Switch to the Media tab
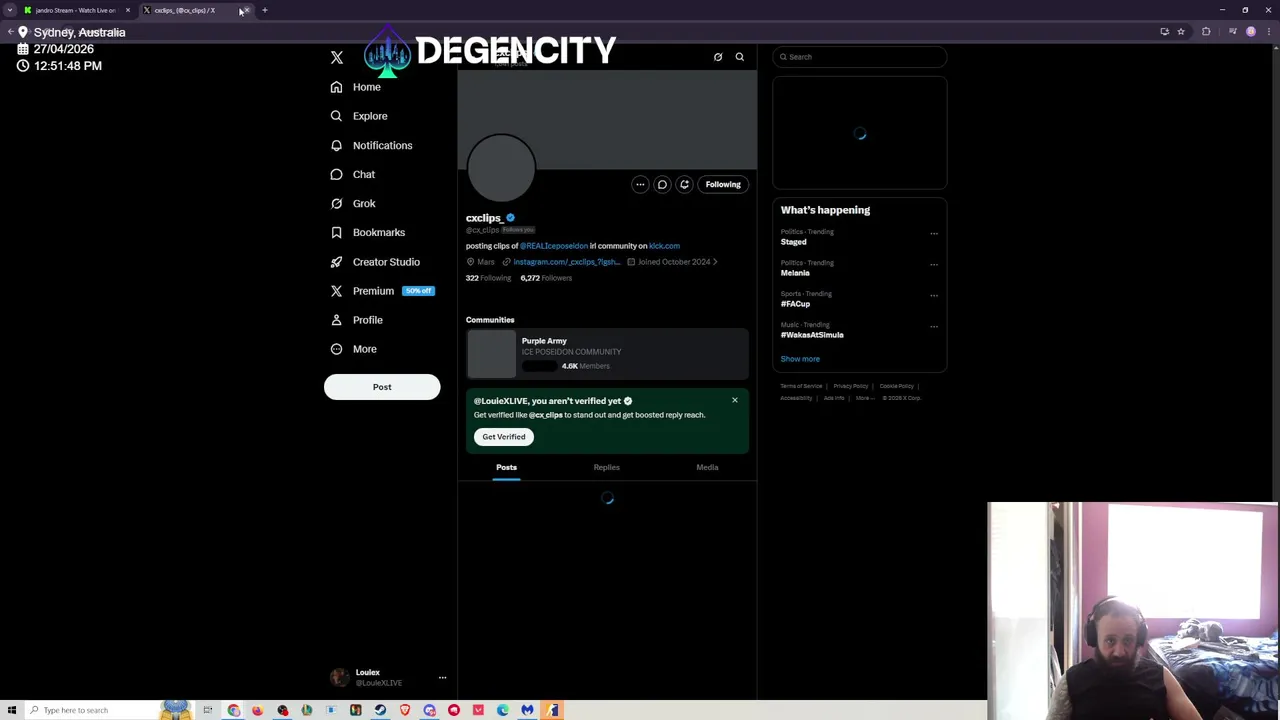This screenshot has height=720, width=1280. click(x=707, y=468)
